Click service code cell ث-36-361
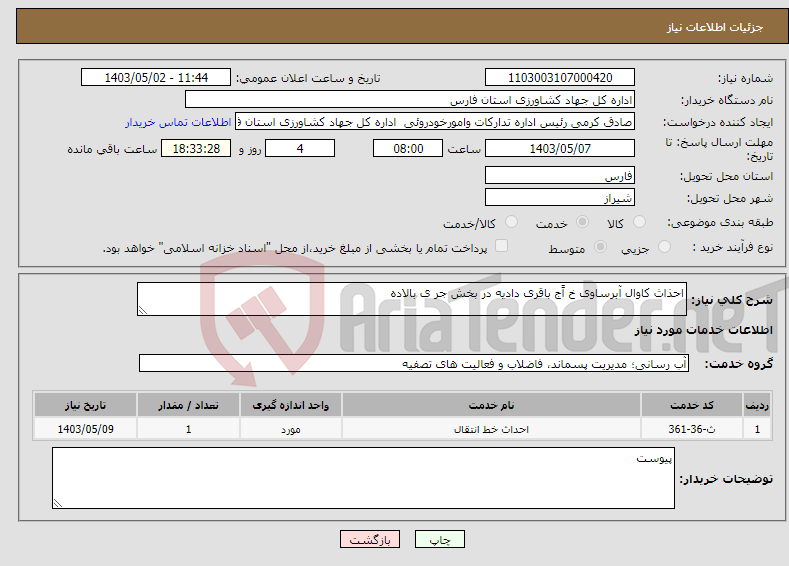The width and height of the screenshot is (789, 566). coord(692,429)
